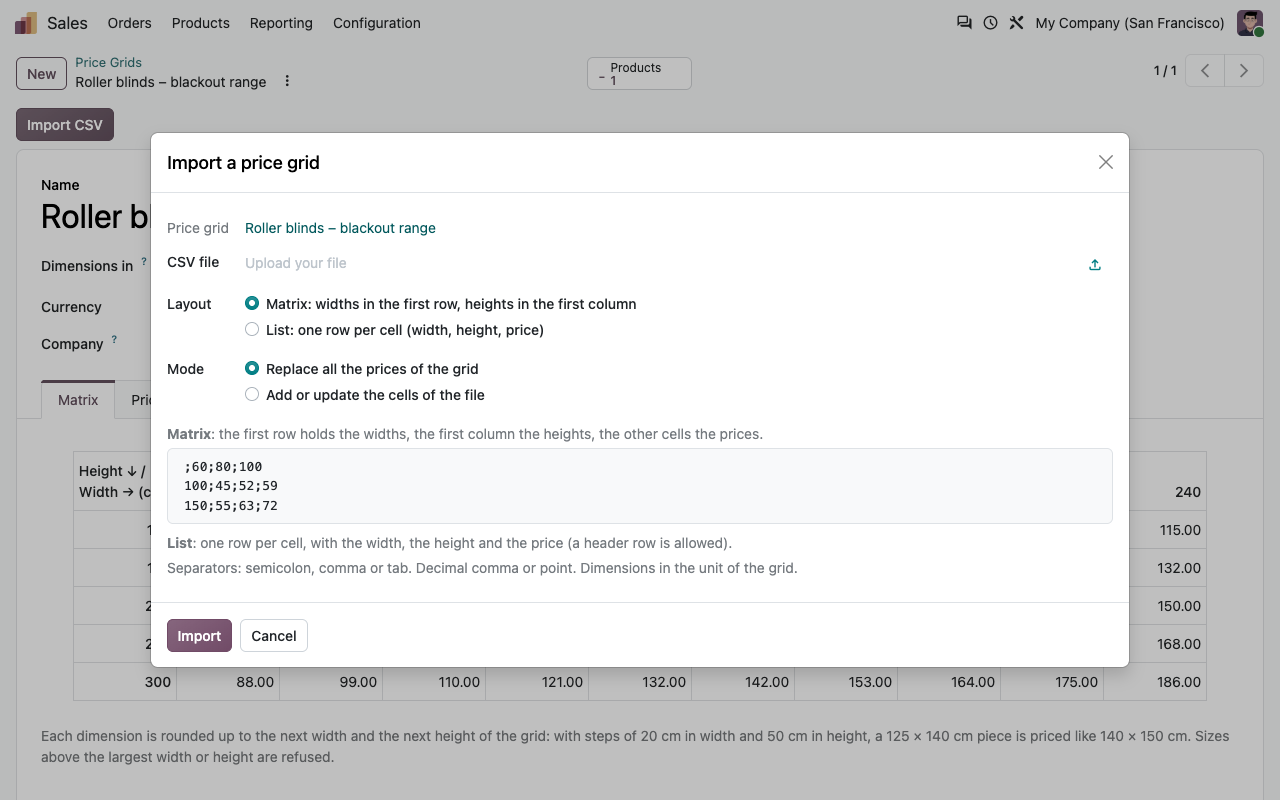
Task: Cancel the price grid import
Action: point(274,636)
